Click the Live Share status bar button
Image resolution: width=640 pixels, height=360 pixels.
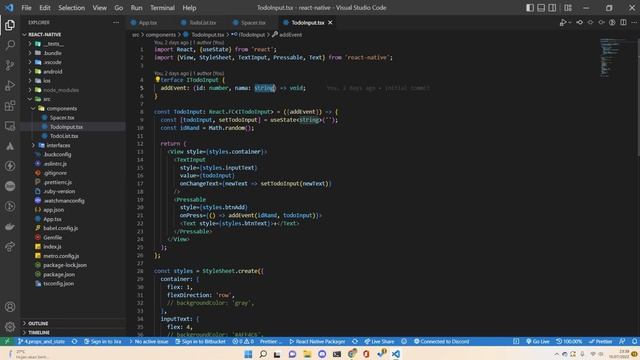click(x=379, y=341)
